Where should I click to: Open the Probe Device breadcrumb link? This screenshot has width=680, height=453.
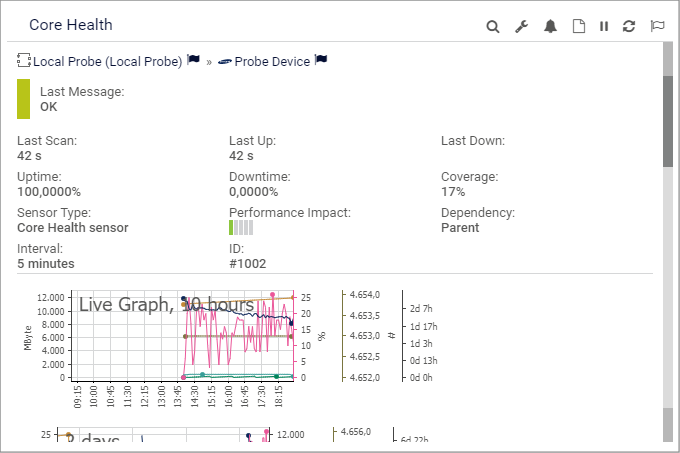272,61
